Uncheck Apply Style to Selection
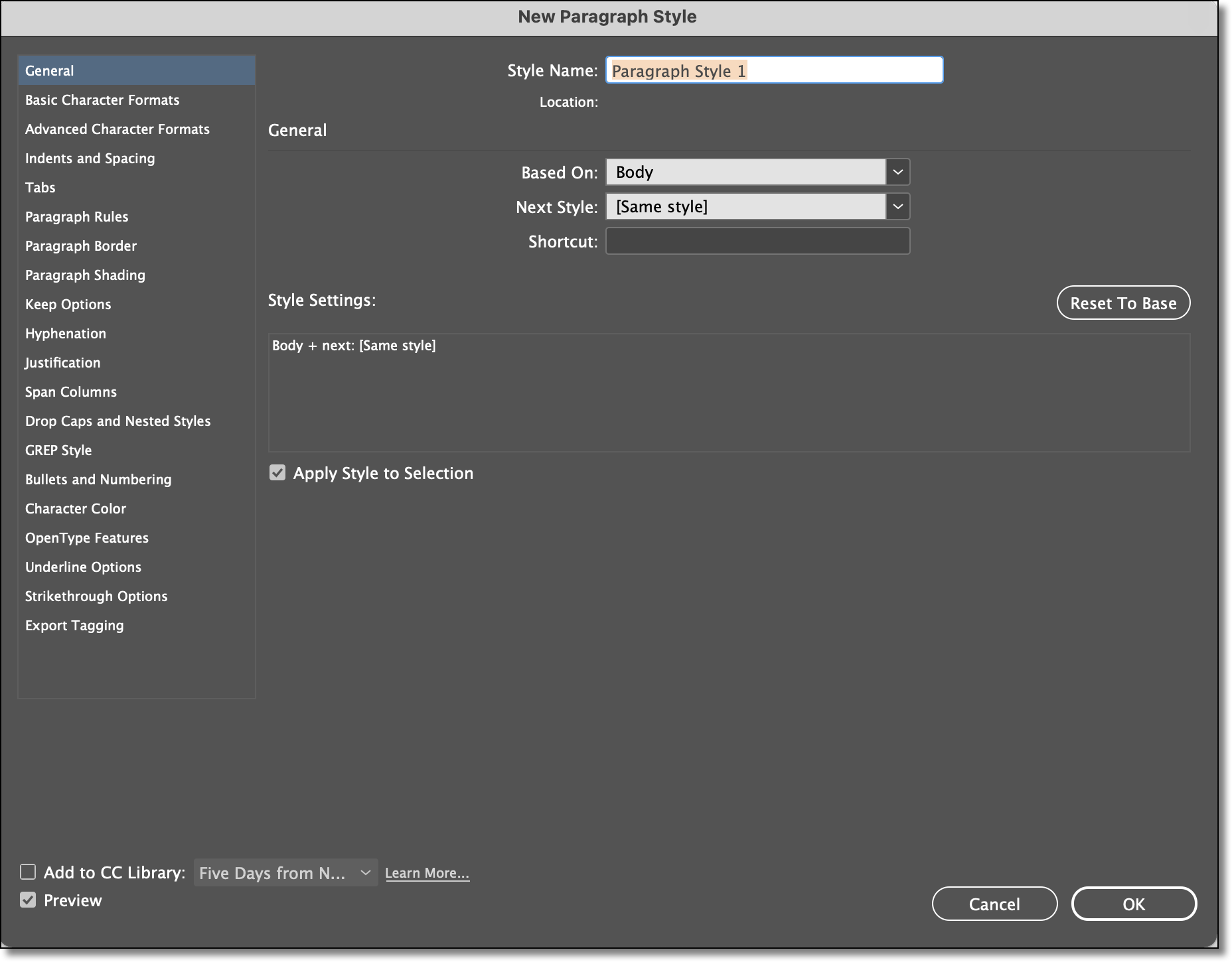Viewport: 1232px width, 962px height. pyautogui.click(x=277, y=472)
